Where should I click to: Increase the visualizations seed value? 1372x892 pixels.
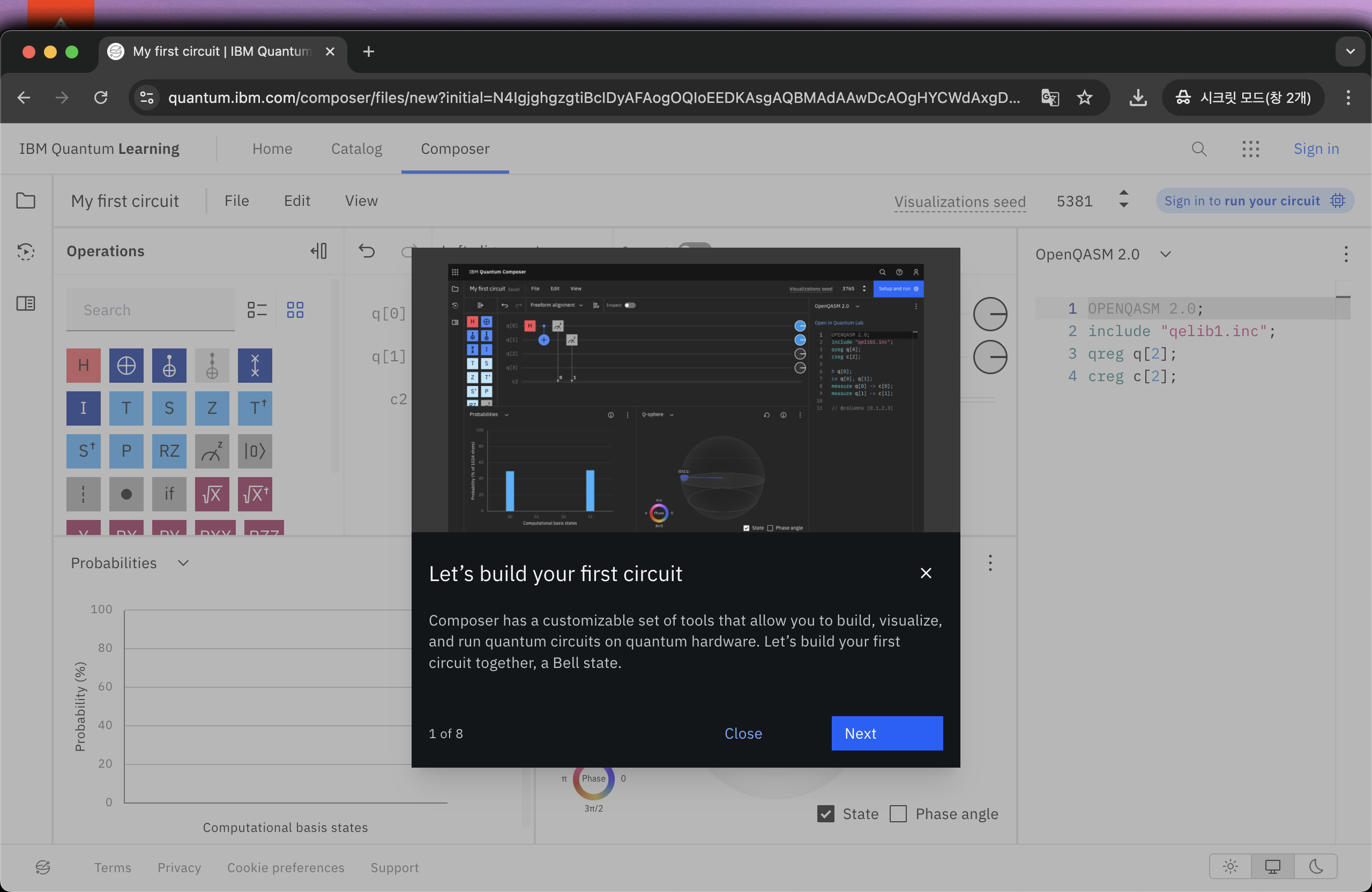click(x=1123, y=193)
